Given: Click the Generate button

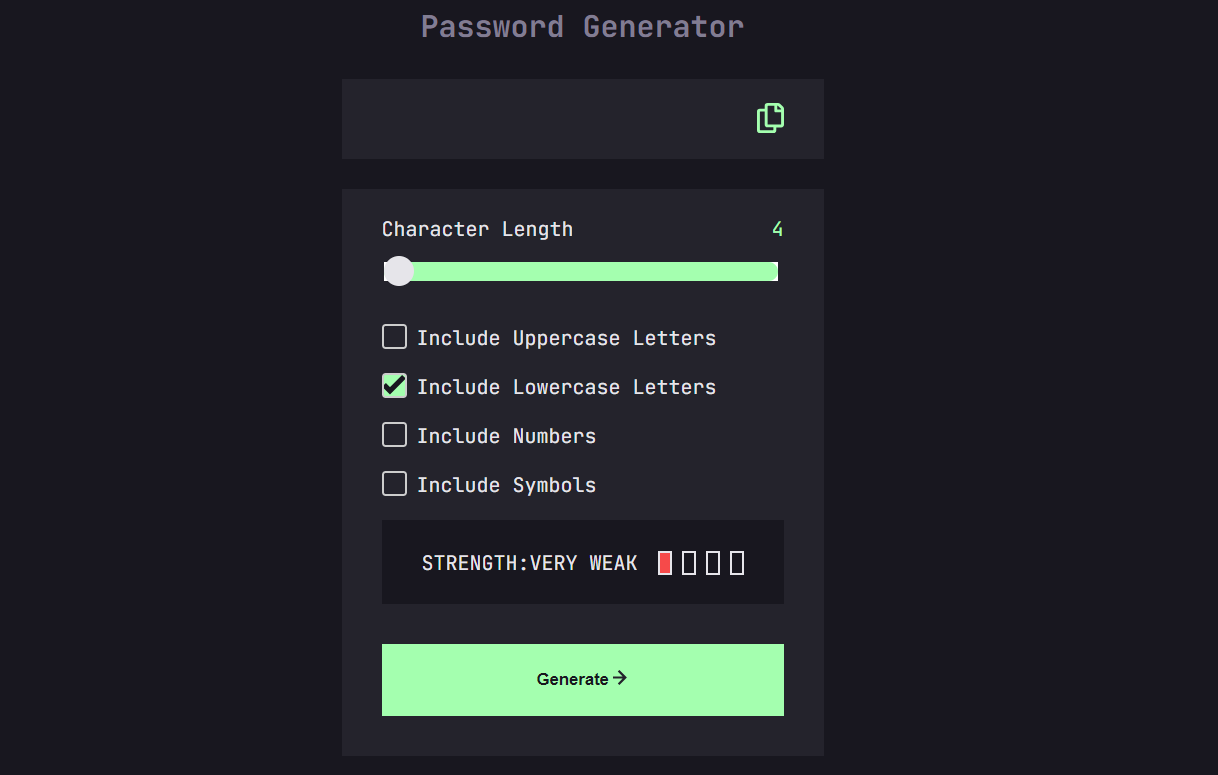Looking at the screenshot, I should pyautogui.click(x=582, y=678).
